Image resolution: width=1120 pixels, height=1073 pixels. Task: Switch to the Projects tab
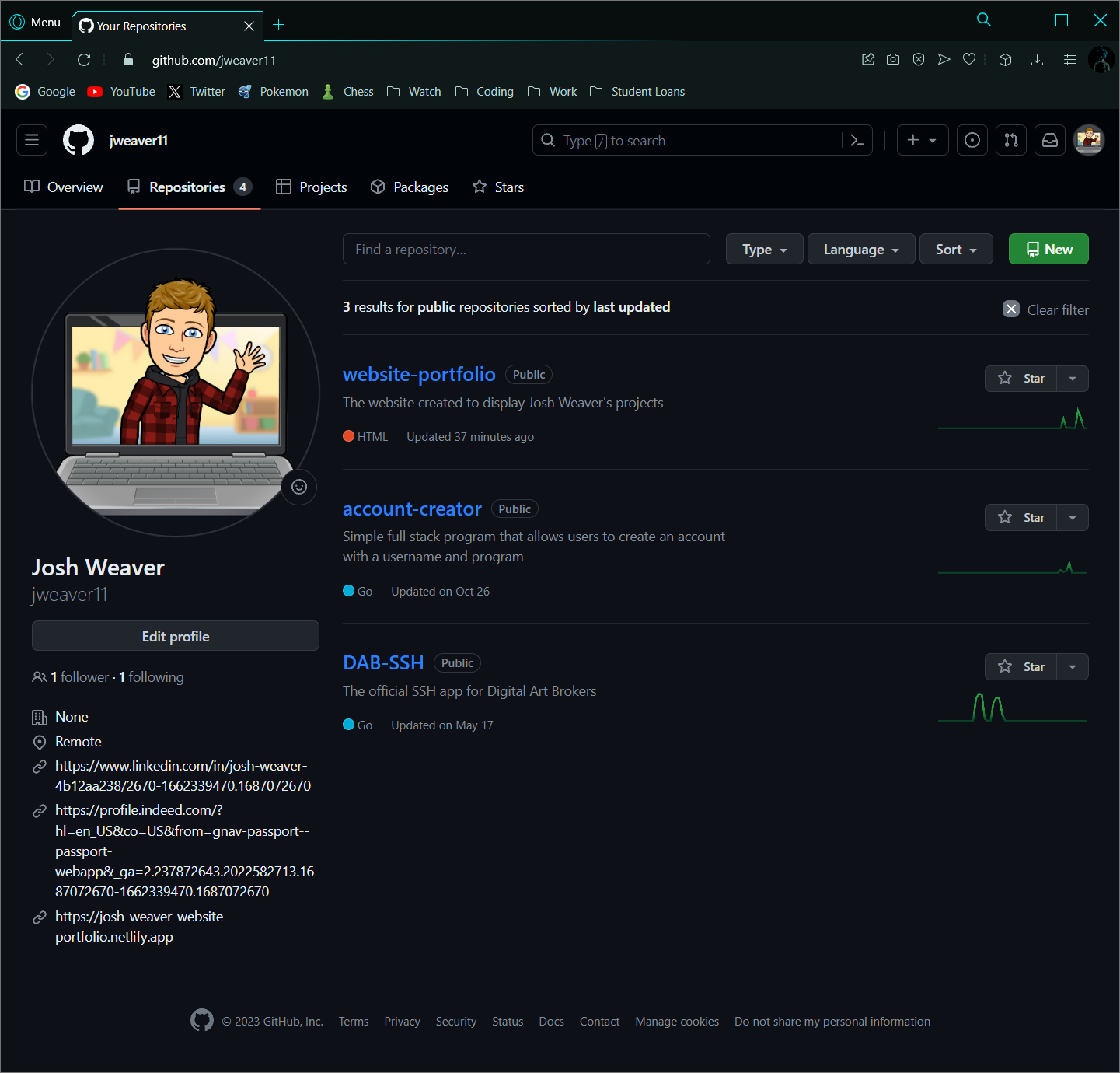[312, 187]
